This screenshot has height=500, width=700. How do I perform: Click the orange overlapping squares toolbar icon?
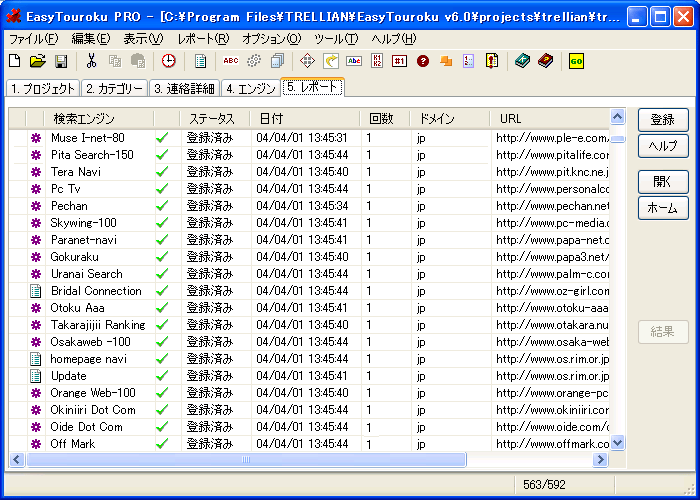(x=446, y=61)
